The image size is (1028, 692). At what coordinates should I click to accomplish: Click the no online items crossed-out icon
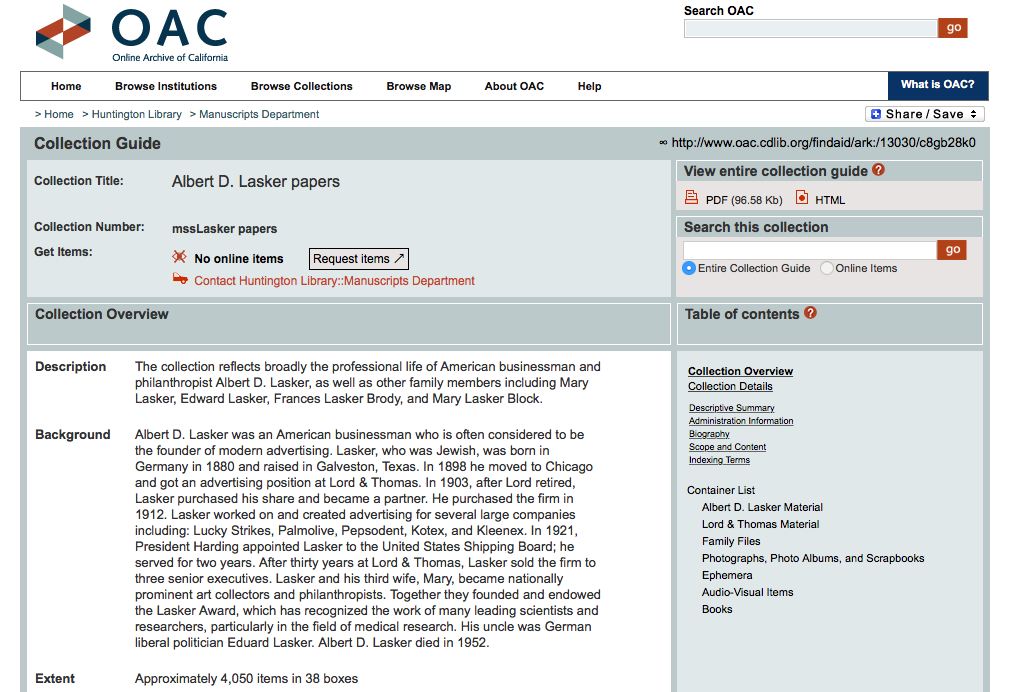click(x=180, y=258)
